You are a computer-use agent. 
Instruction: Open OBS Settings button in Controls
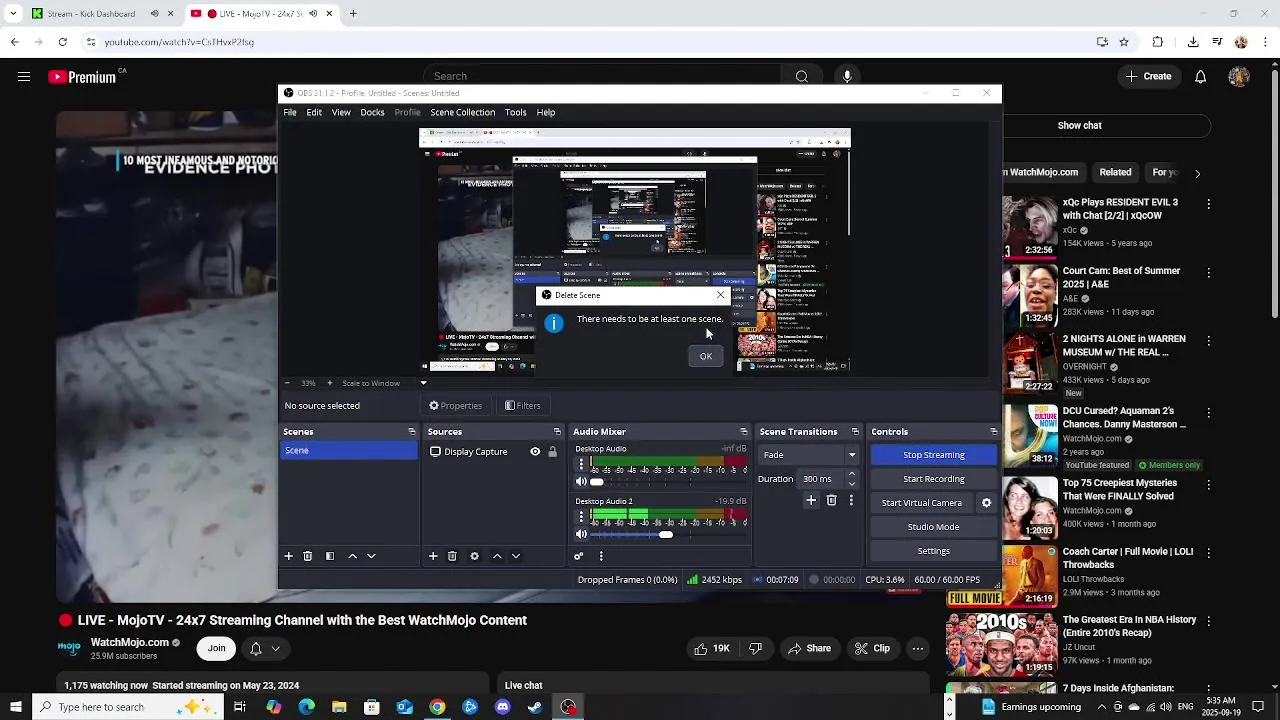click(933, 551)
